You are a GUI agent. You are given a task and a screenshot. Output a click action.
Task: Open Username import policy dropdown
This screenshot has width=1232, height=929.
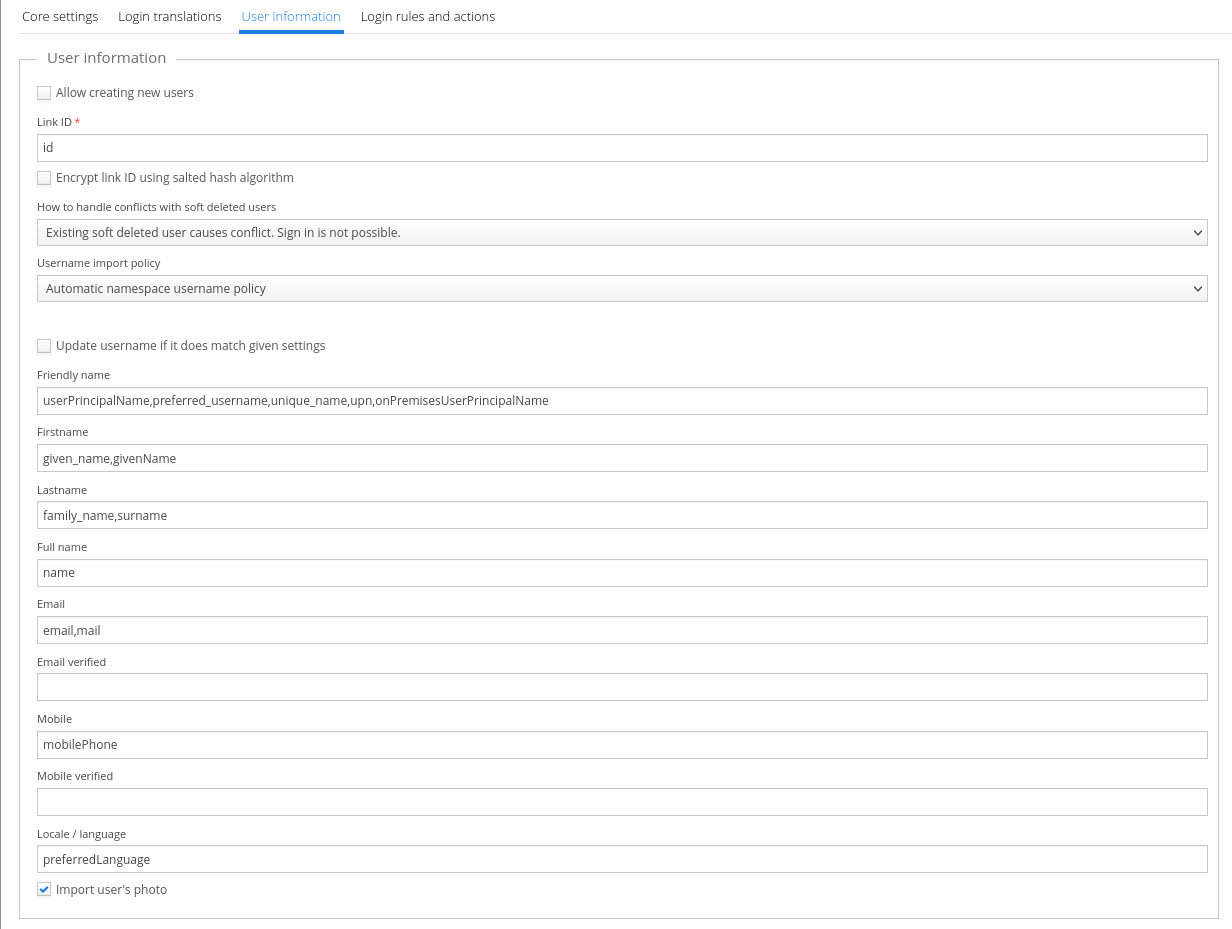pos(621,289)
